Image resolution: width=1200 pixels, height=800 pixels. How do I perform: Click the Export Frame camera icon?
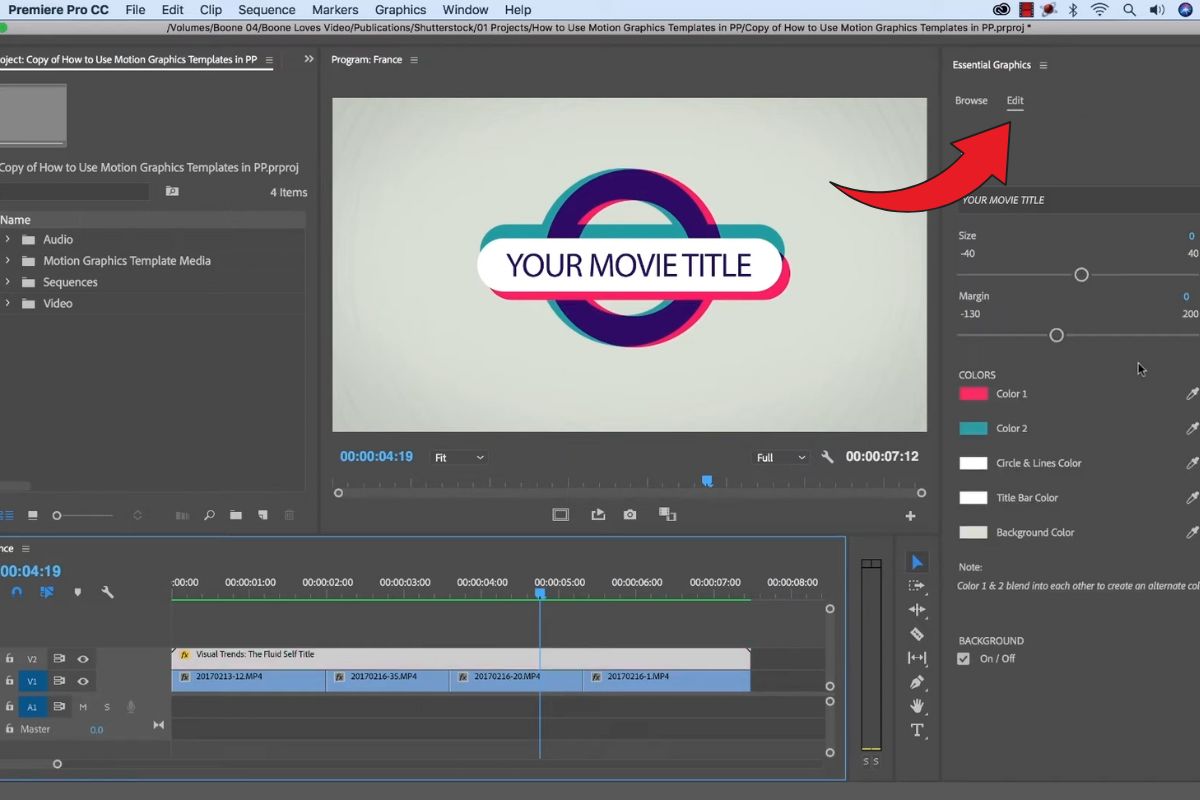[x=630, y=514]
